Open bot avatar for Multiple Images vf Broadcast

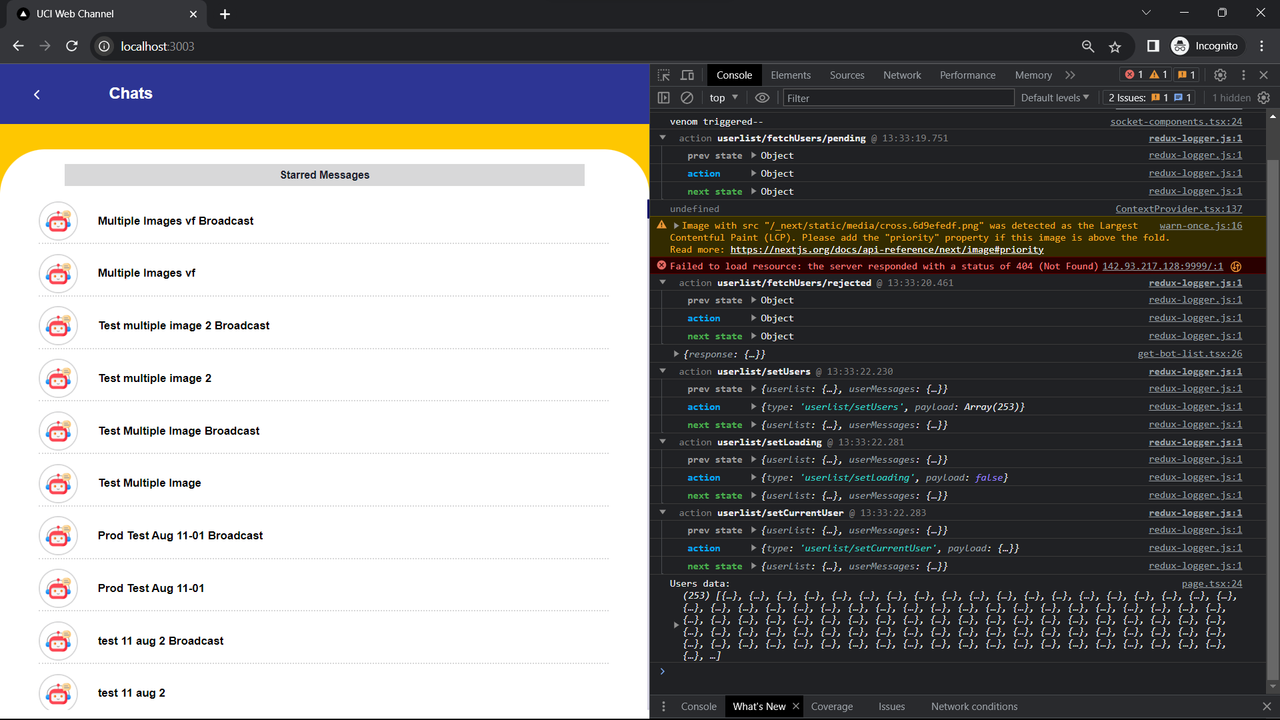58,221
